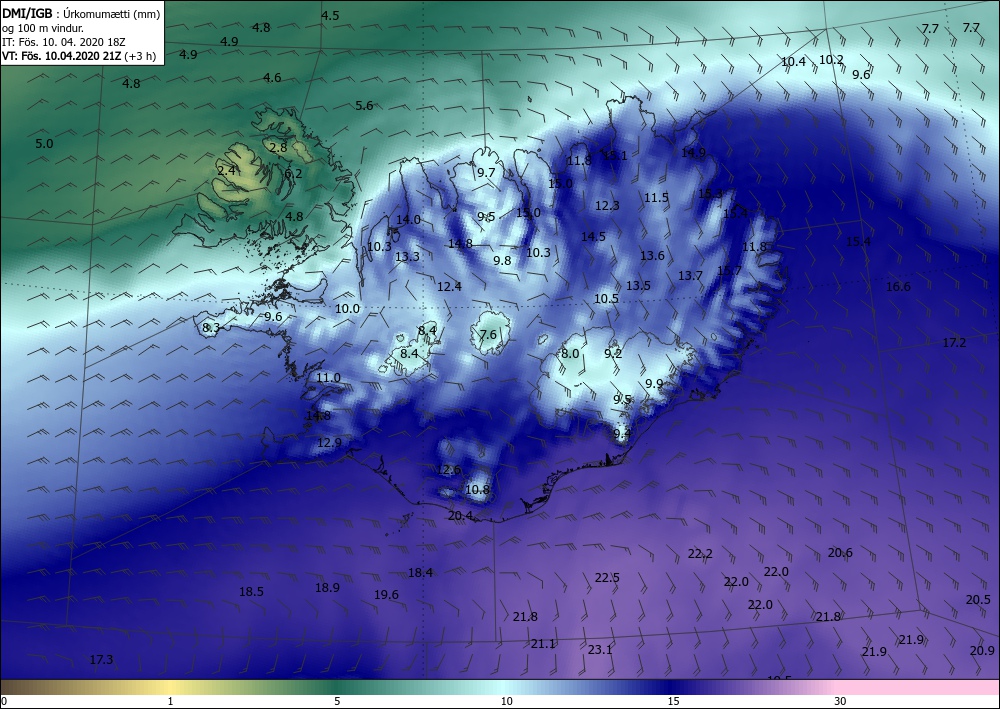Click the 4.5 value on the map

click(x=330, y=16)
